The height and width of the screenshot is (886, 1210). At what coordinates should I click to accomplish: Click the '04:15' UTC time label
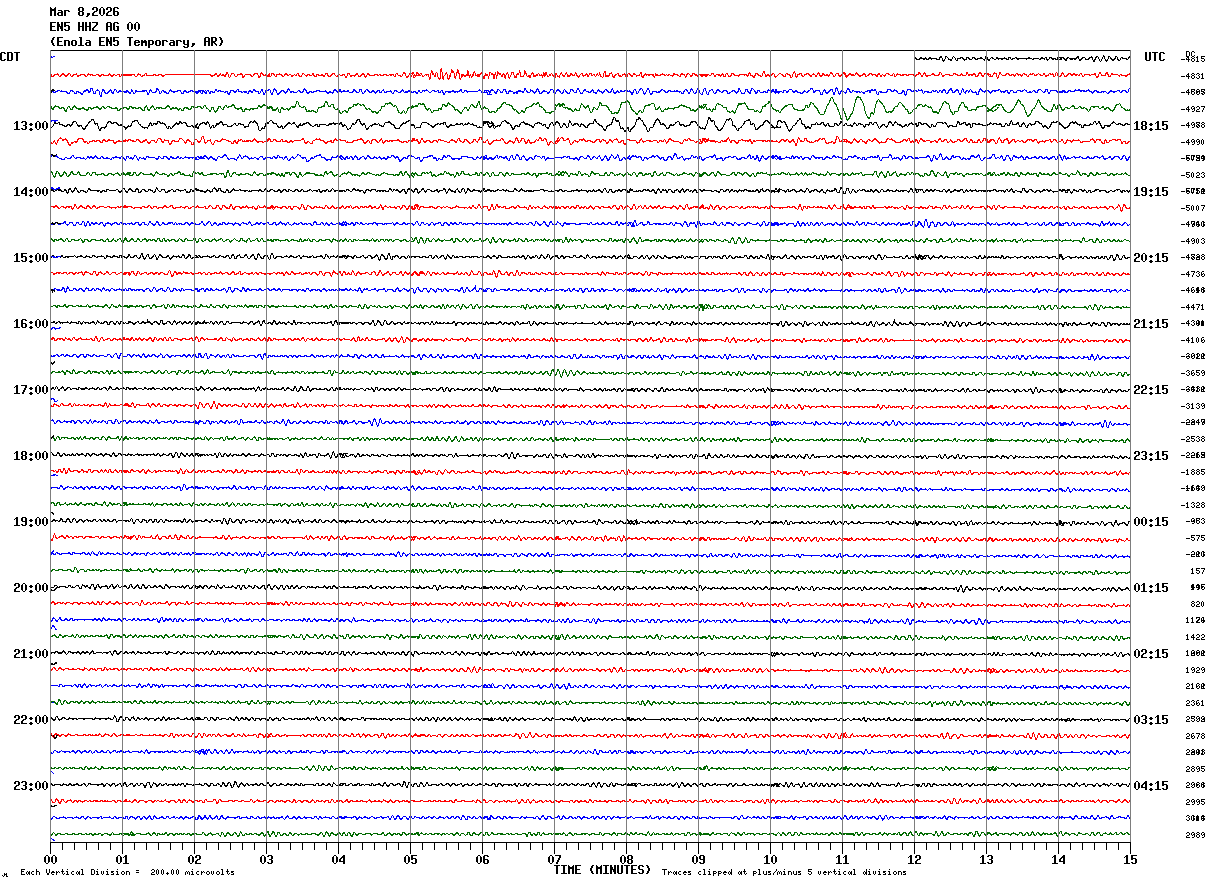click(x=1151, y=786)
